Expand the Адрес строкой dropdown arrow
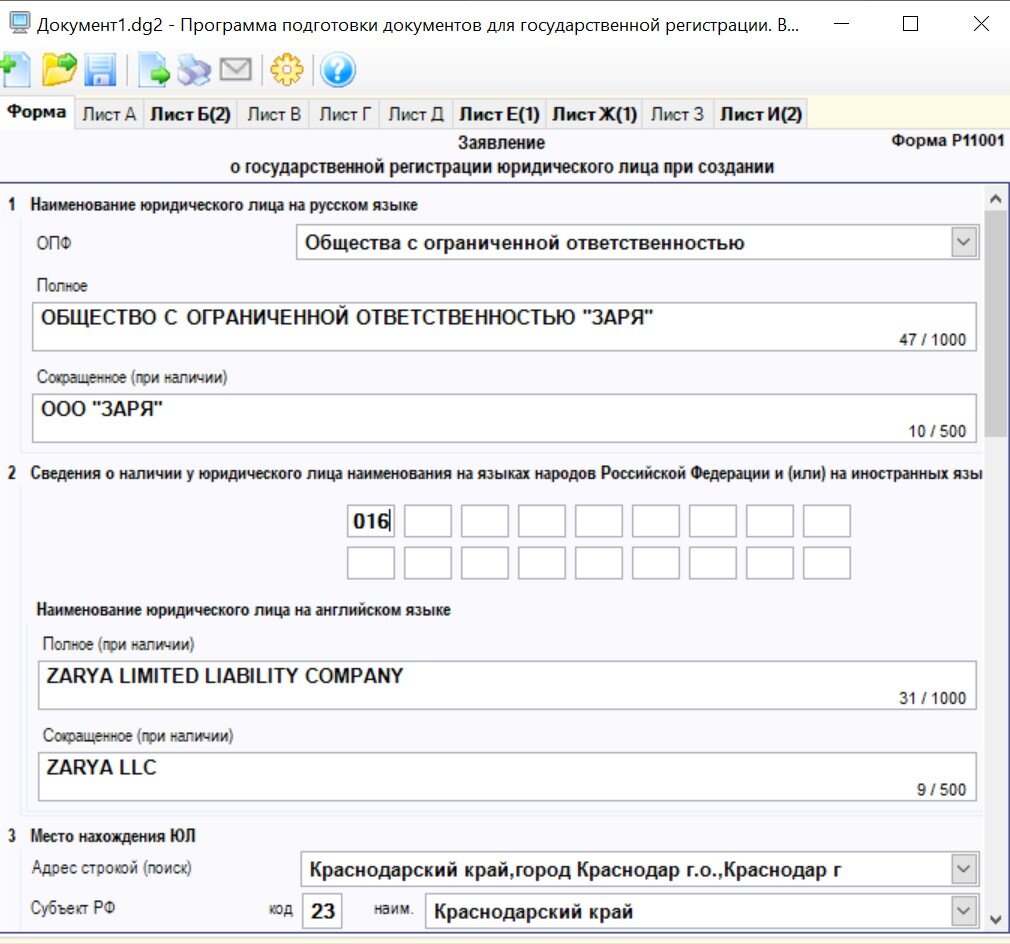1010x944 pixels. (964, 869)
